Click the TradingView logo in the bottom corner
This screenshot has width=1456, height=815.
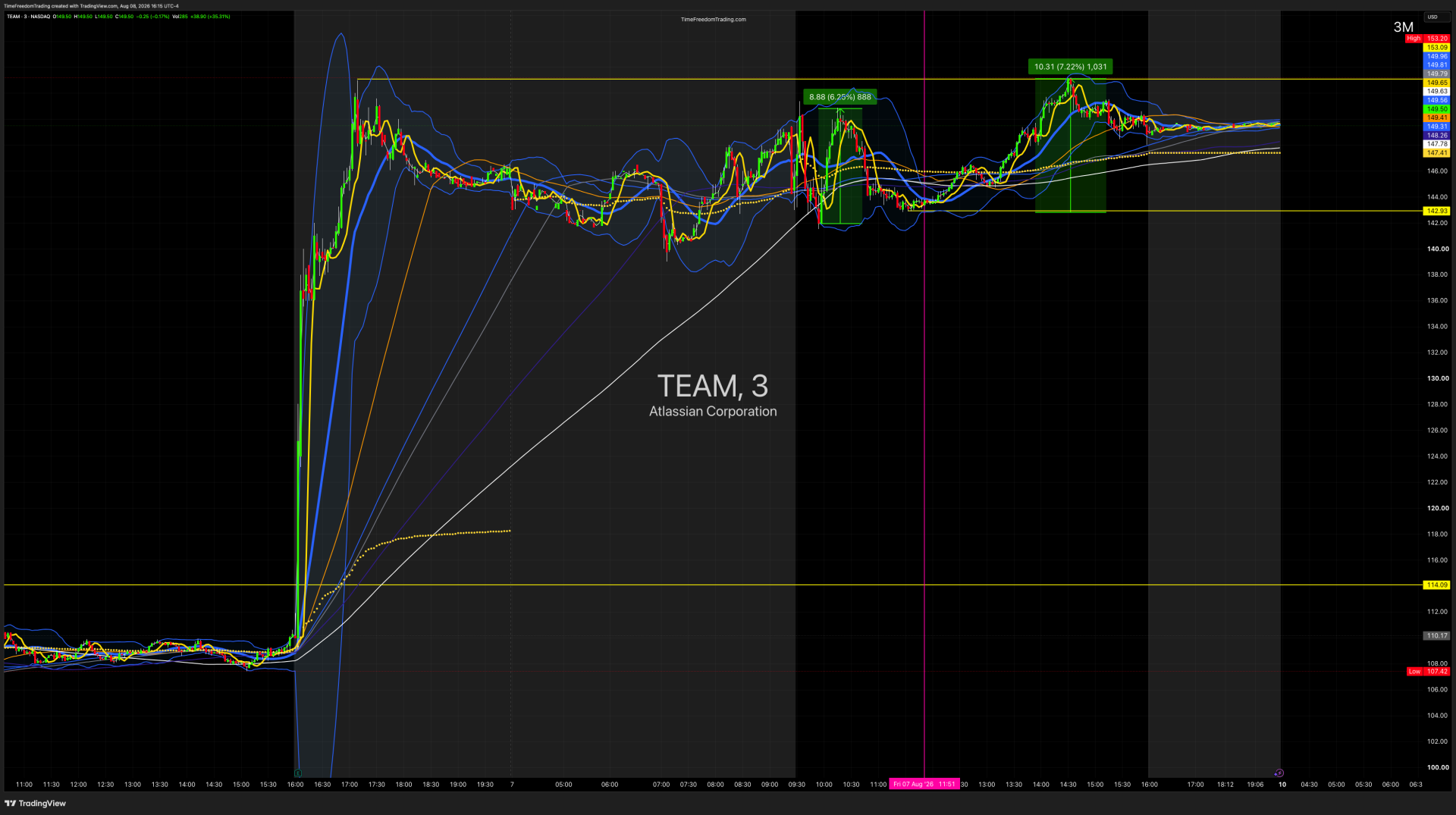click(x=36, y=803)
